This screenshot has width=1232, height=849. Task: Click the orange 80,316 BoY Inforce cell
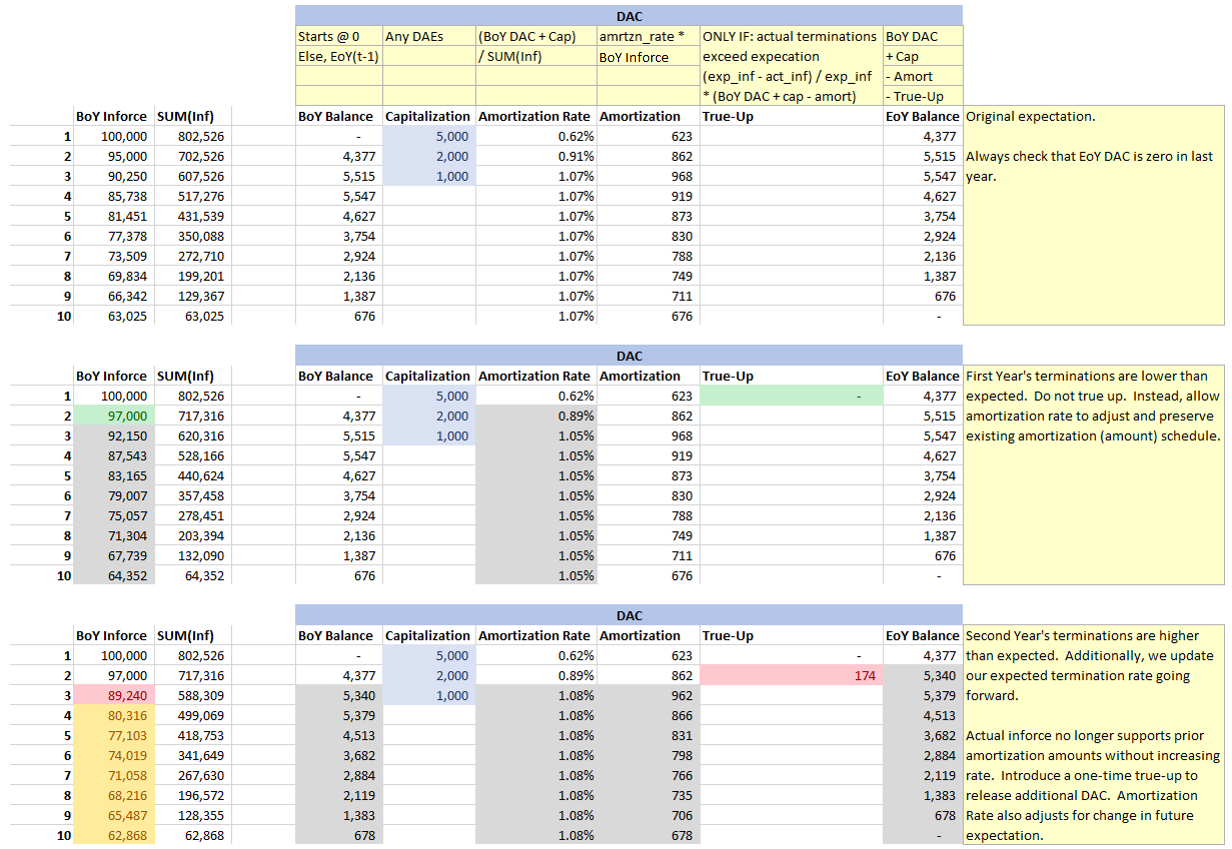tap(114, 716)
